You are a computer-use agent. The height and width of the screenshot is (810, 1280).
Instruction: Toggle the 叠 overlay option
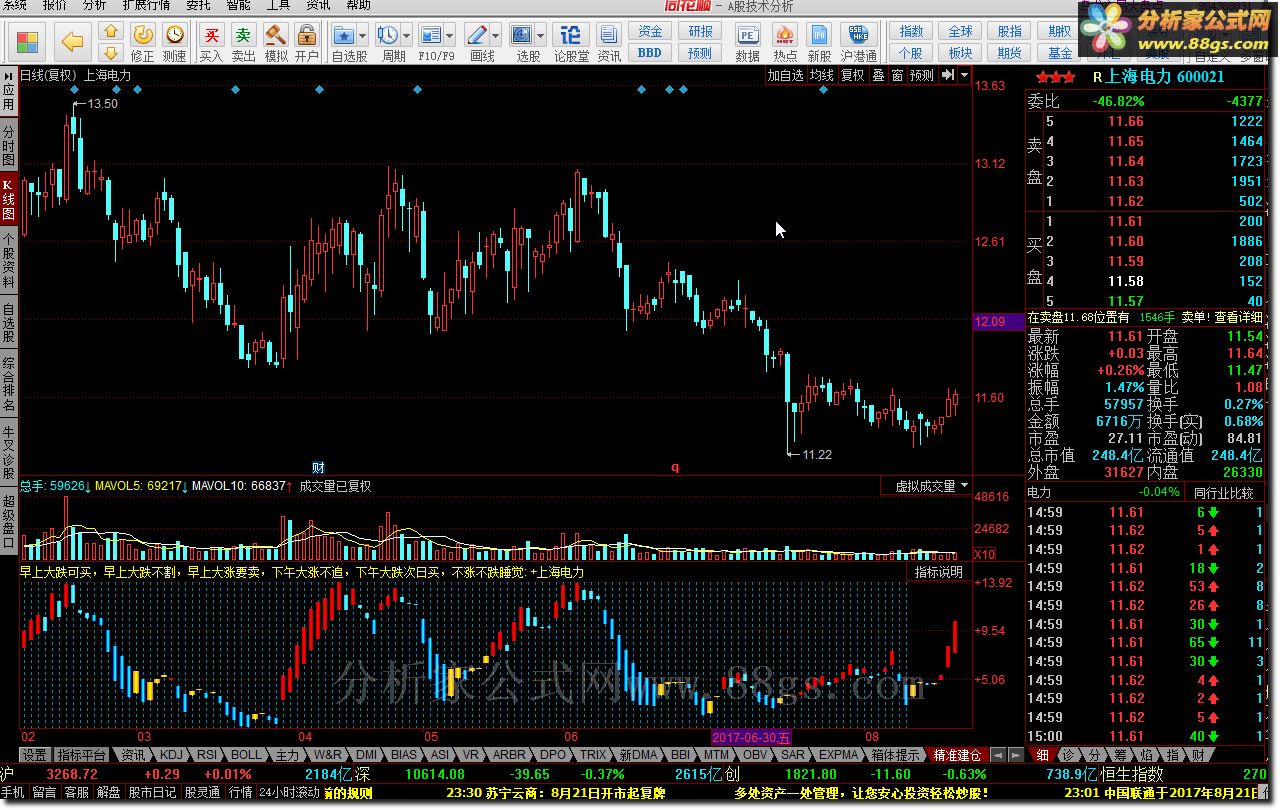point(877,75)
